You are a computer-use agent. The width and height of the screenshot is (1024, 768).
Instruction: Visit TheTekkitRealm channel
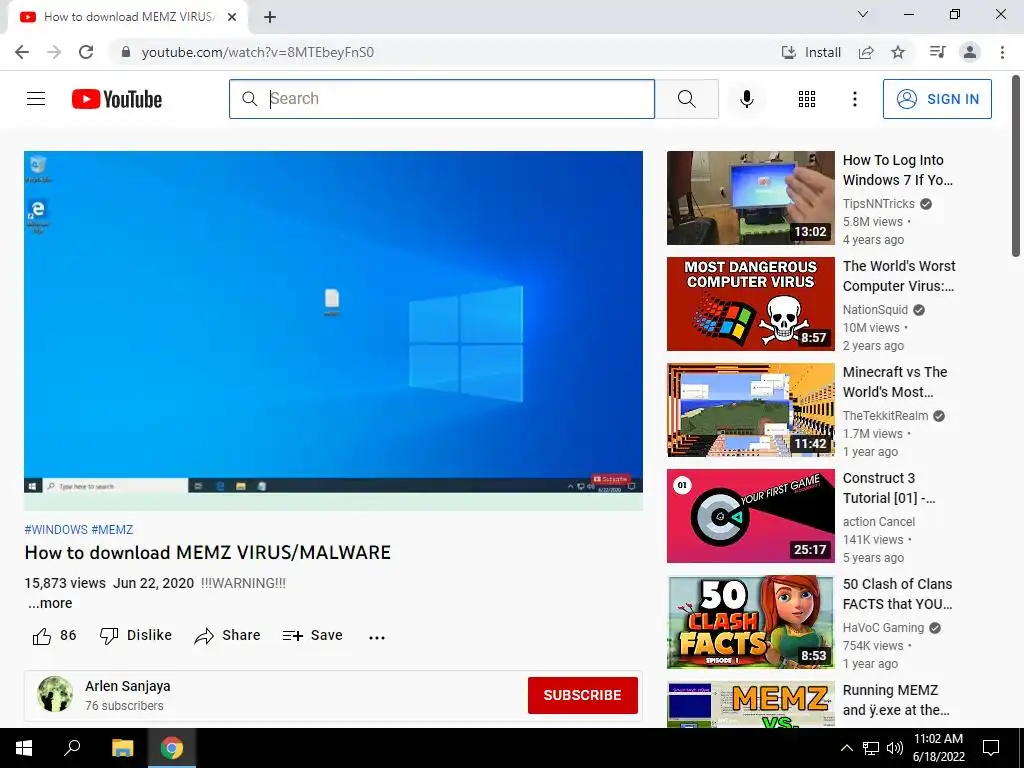(x=885, y=415)
